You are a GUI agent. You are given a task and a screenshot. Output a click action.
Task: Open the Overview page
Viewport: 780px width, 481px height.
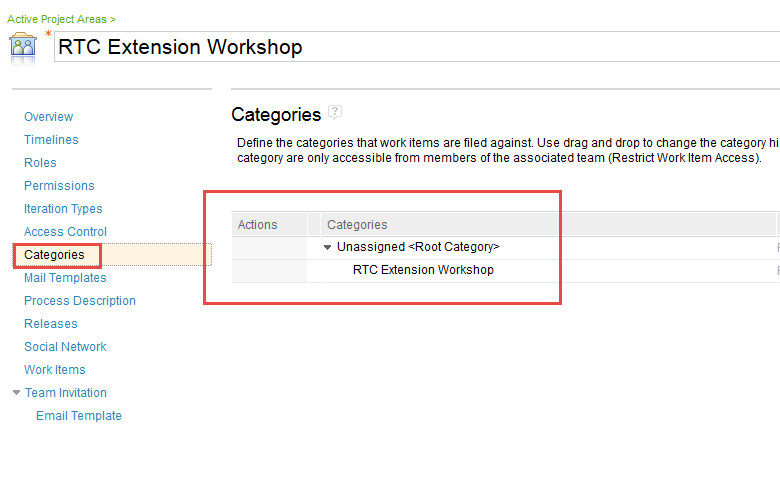48,117
